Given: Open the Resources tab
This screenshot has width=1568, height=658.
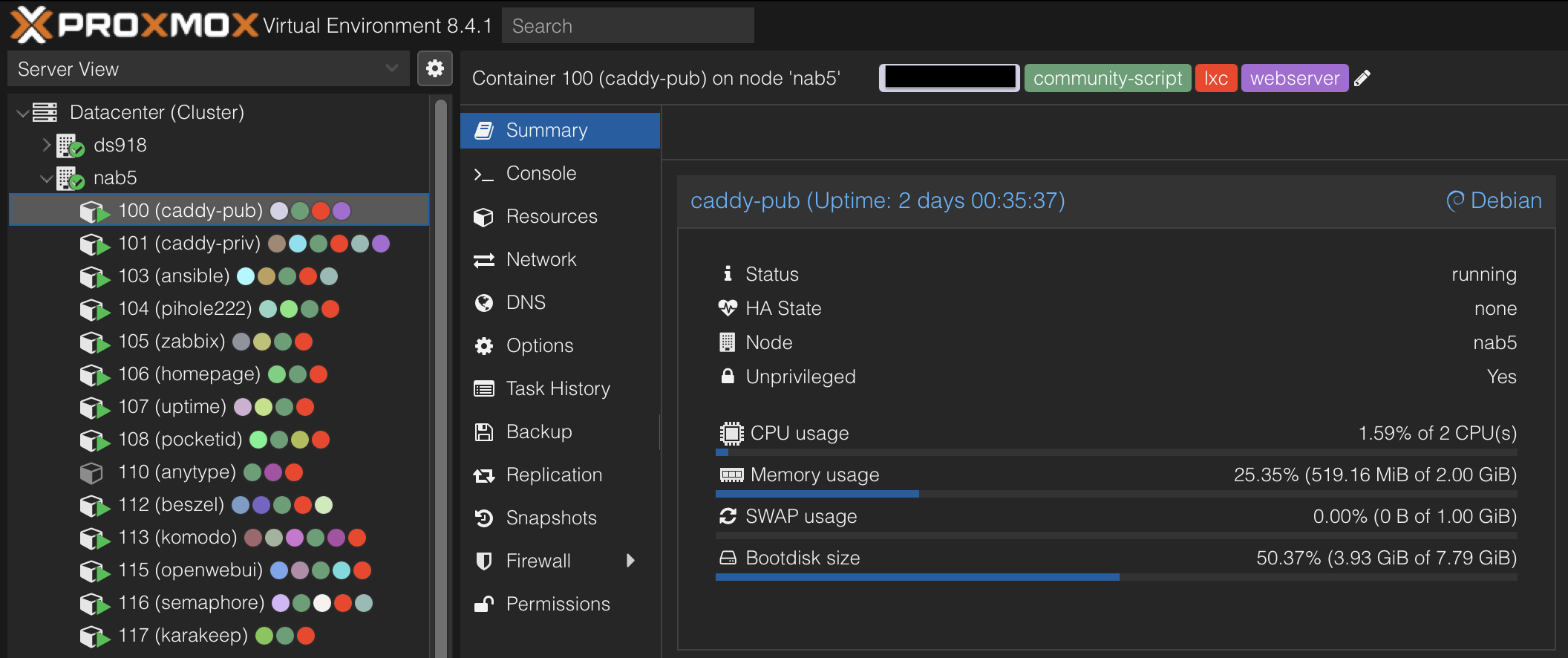Looking at the screenshot, I should click(x=560, y=217).
